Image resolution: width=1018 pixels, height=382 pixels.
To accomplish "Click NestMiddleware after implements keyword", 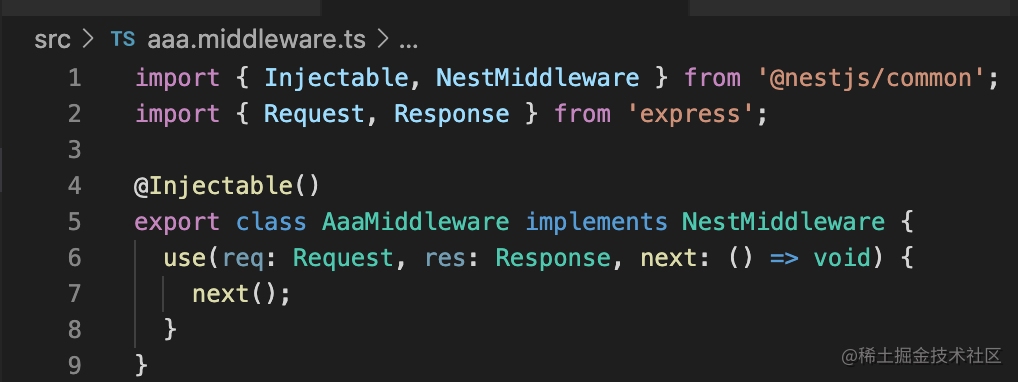I will [x=783, y=222].
